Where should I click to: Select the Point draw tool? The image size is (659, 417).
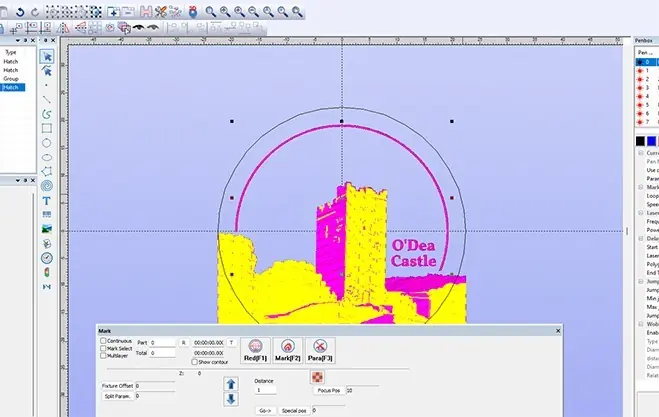tap(47, 85)
